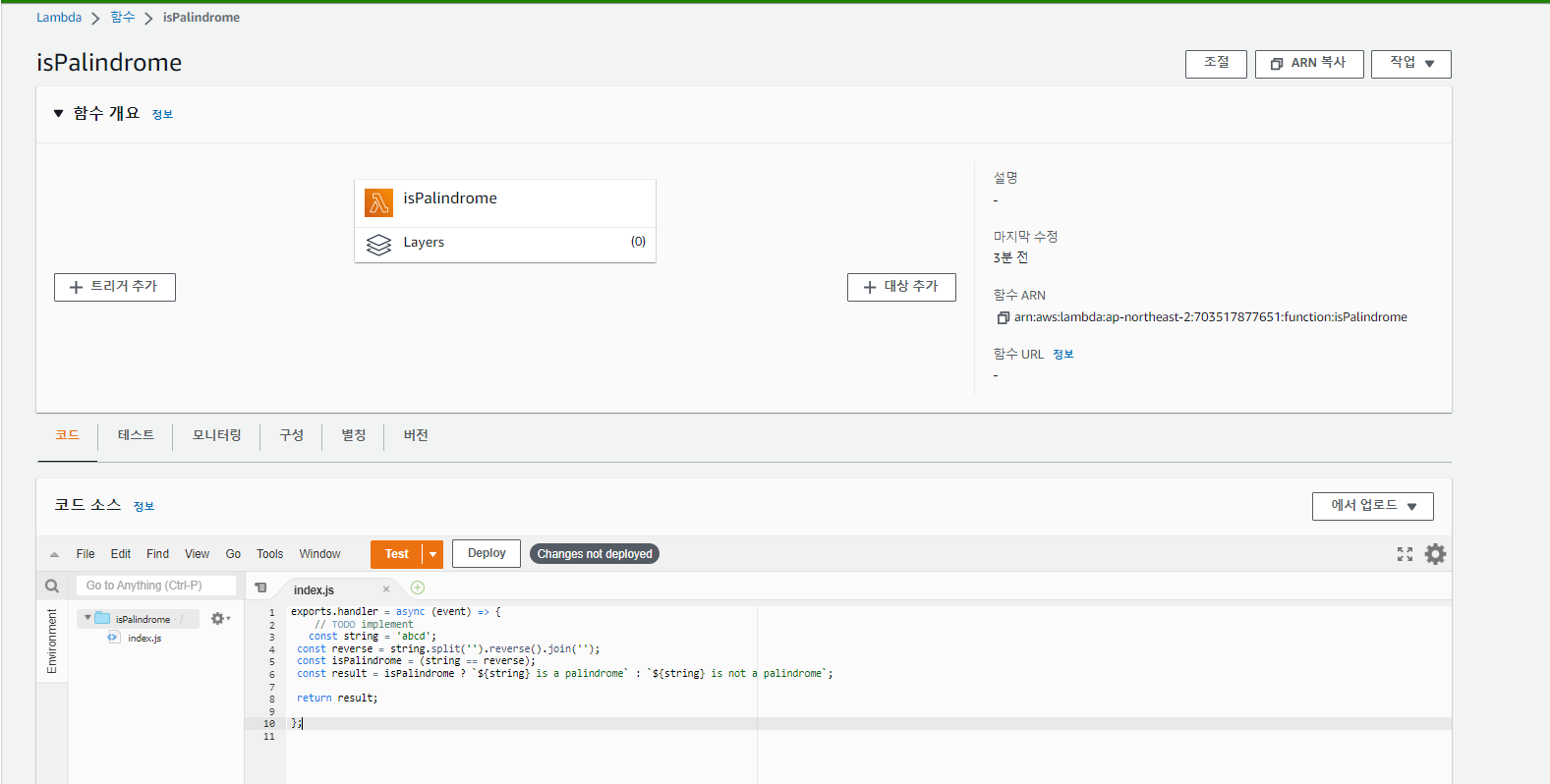Viewport: 1550px width, 784px height.
Task: Click the function ARN text
Action: [x=1211, y=317]
